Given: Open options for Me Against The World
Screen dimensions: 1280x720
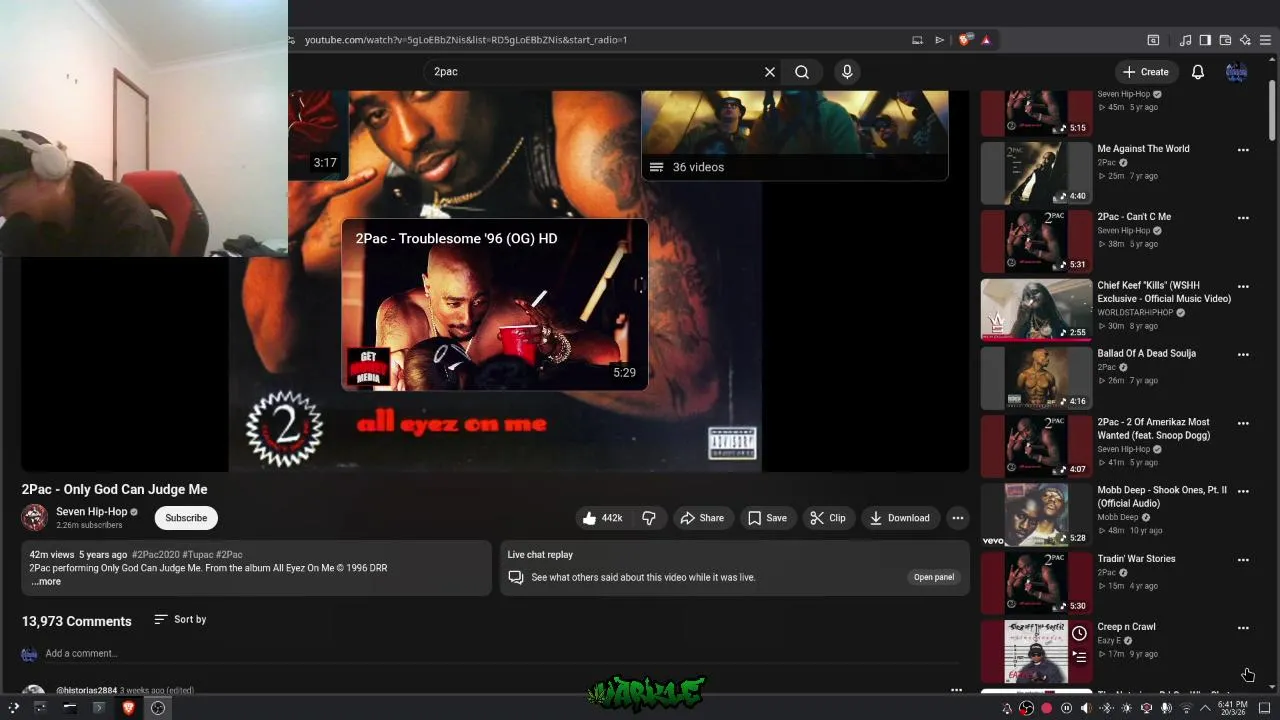Looking at the screenshot, I should coord(1243,150).
